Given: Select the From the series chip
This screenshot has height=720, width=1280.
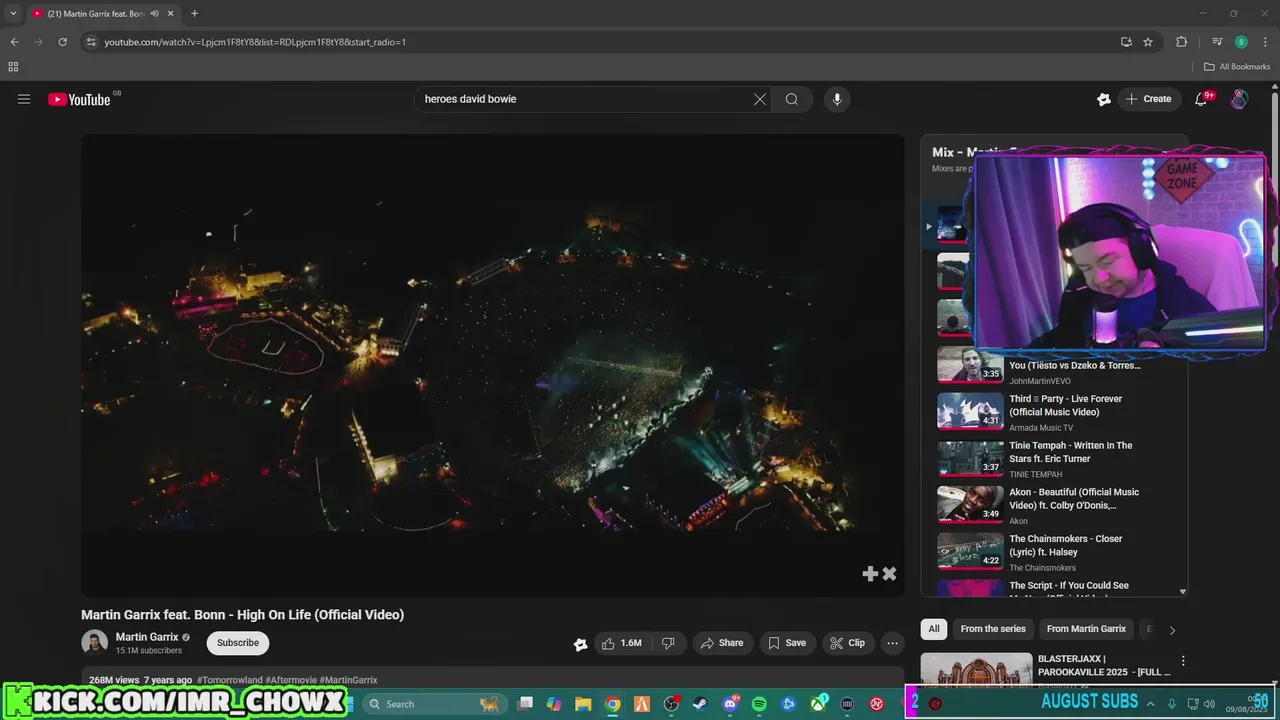Looking at the screenshot, I should tap(993, 629).
